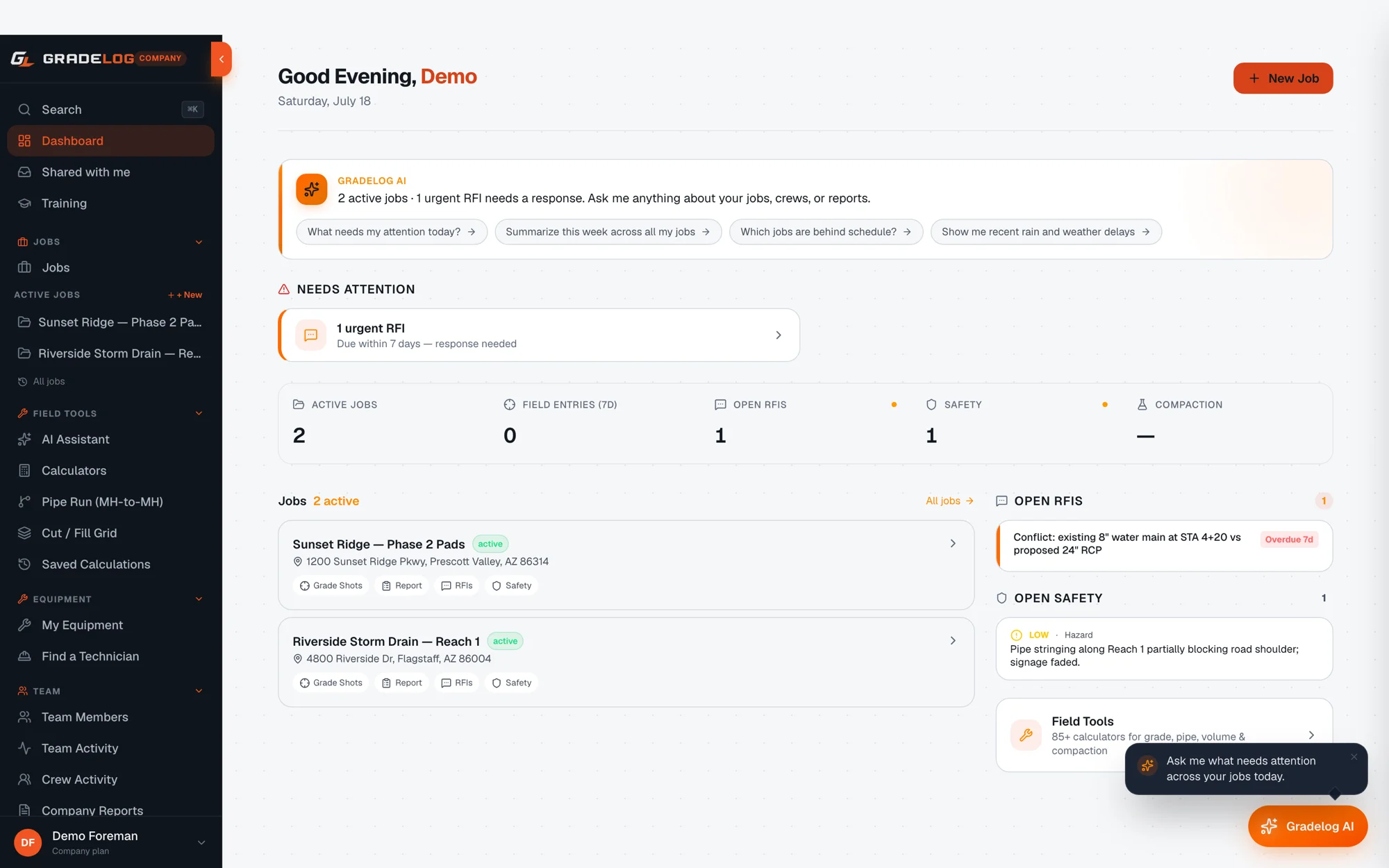
Task: Follow the All jobs link above job cards
Action: 949,501
